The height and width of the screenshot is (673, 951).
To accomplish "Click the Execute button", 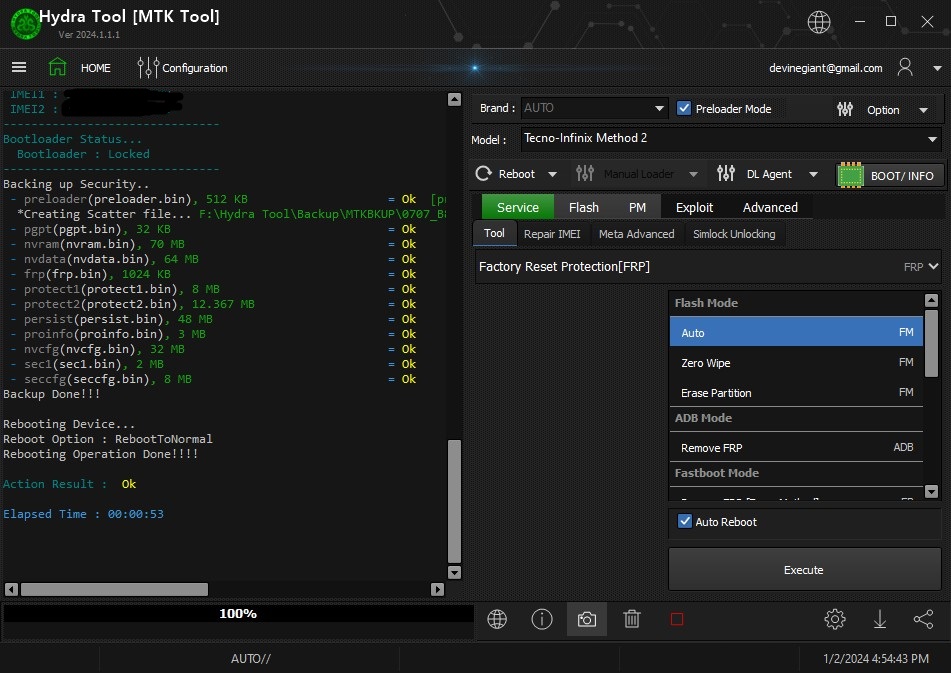I will (x=804, y=569).
